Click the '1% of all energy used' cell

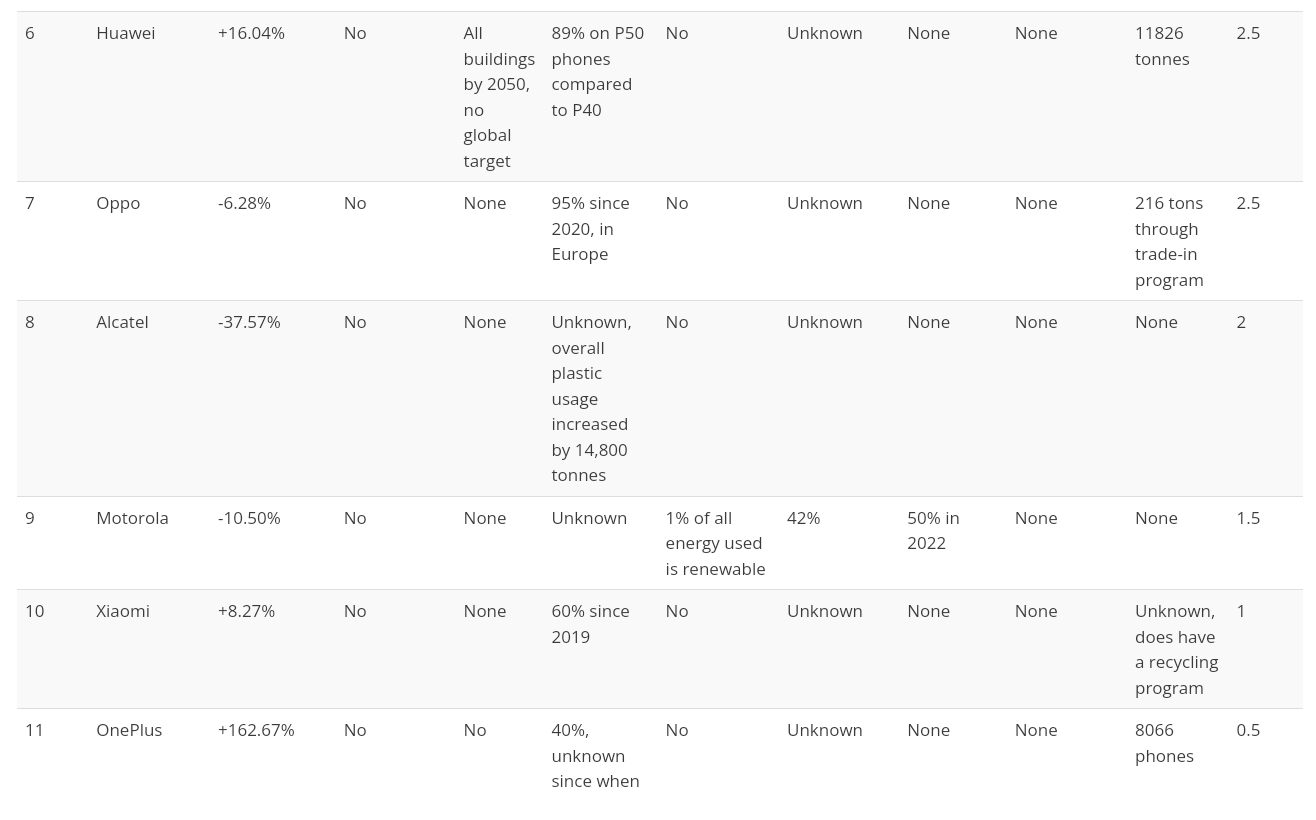pos(715,543)
